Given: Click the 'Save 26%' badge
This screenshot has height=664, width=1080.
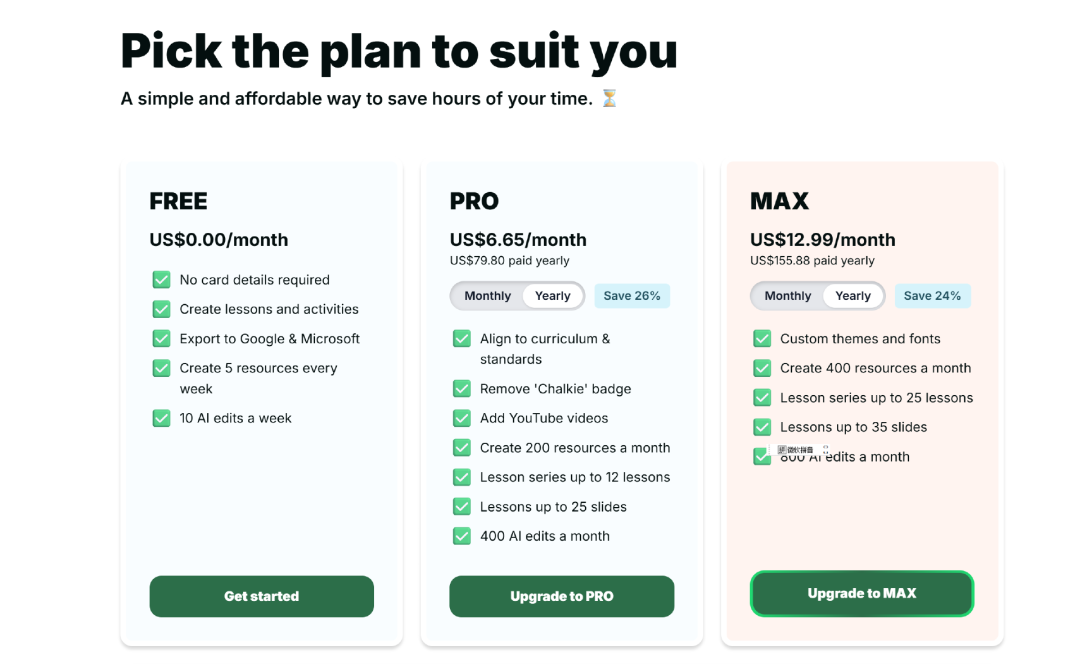Looking at the screenshot, I should pos(632,296).
